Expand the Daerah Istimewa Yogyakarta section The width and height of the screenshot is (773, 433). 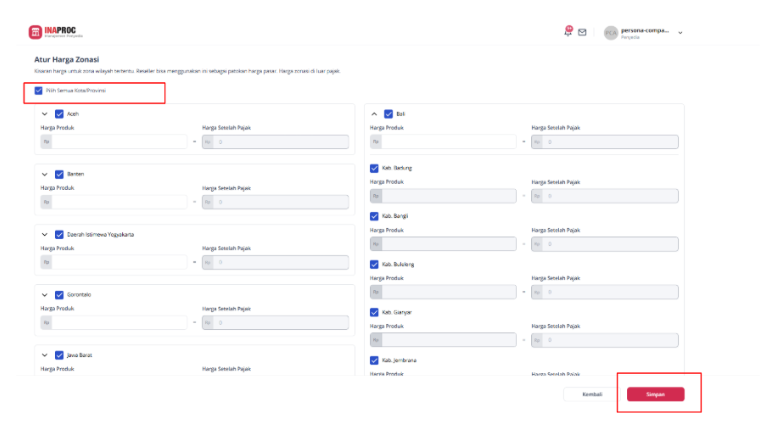click(x=45, y=234)
